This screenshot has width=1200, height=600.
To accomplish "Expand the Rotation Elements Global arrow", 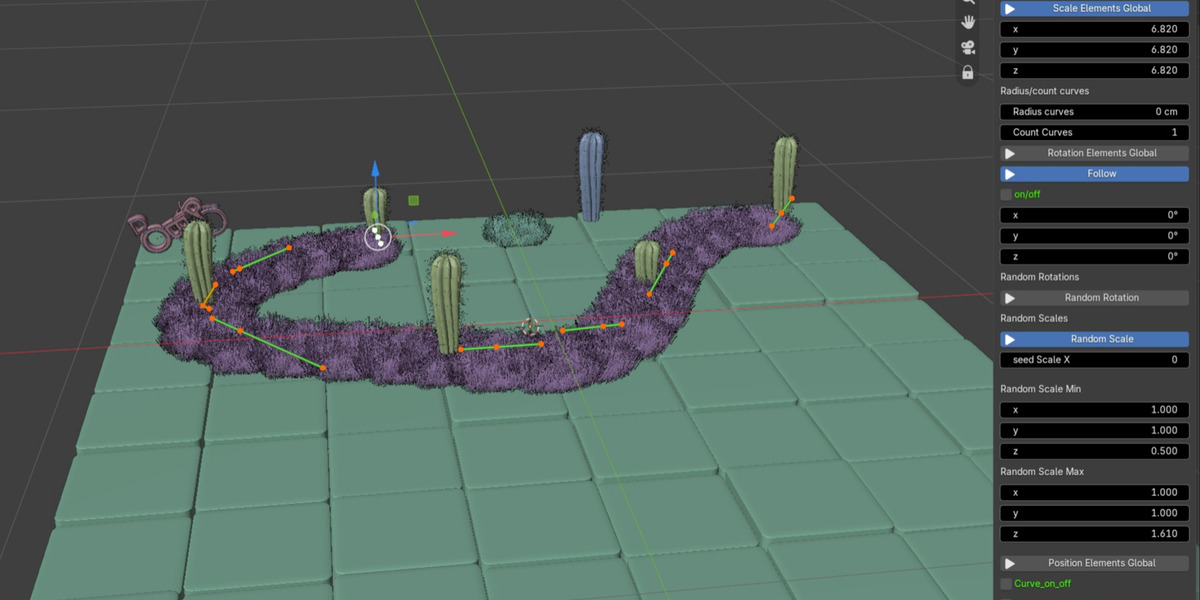I will [1010, 153].
